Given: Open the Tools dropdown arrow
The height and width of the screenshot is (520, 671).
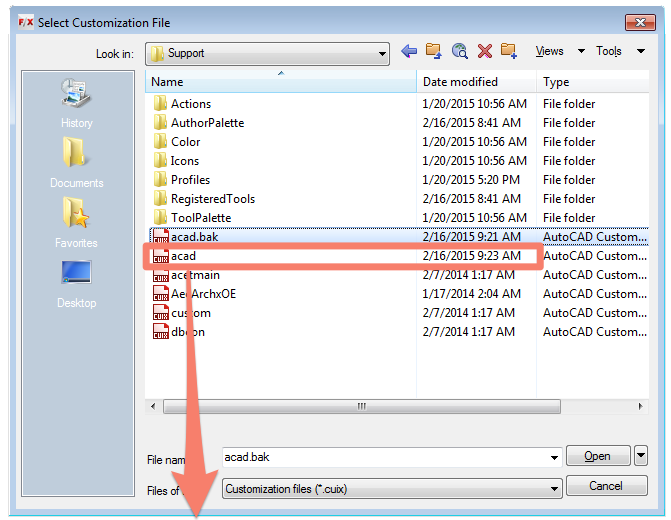Looking at the screenshot, I should coord(641,51).
